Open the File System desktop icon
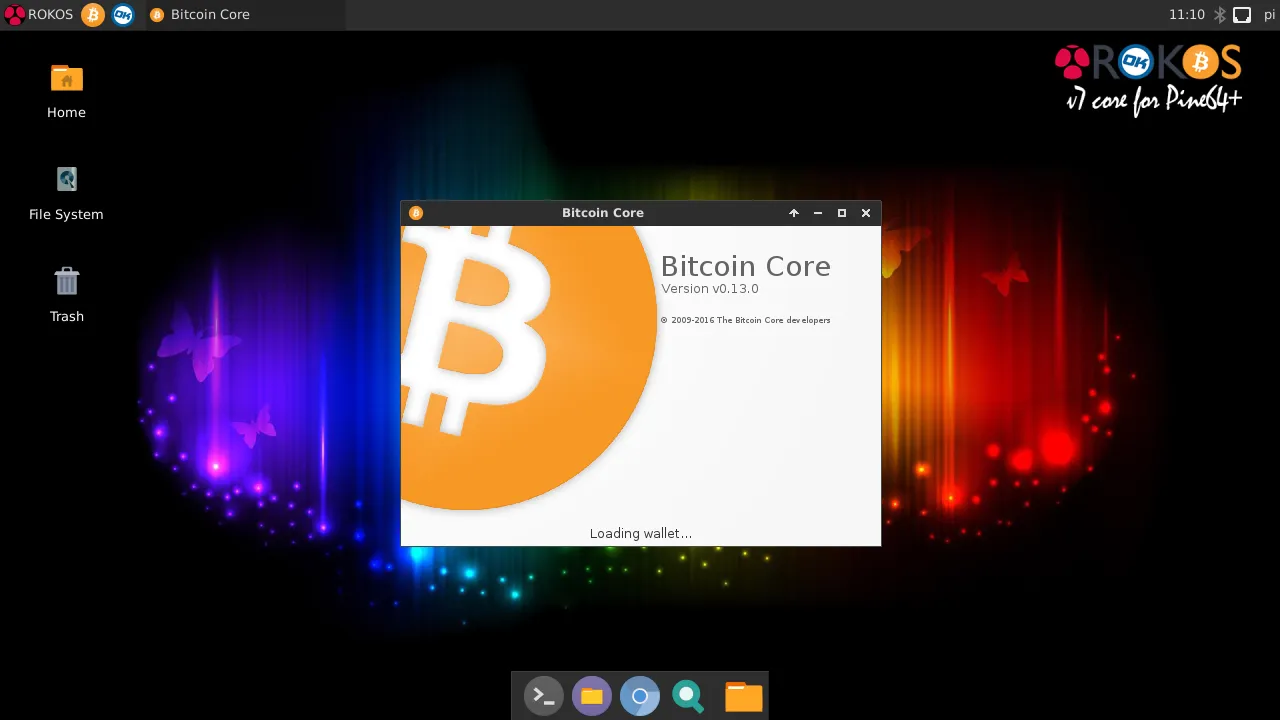This screenshot has height=720, width=1280. 66,193
